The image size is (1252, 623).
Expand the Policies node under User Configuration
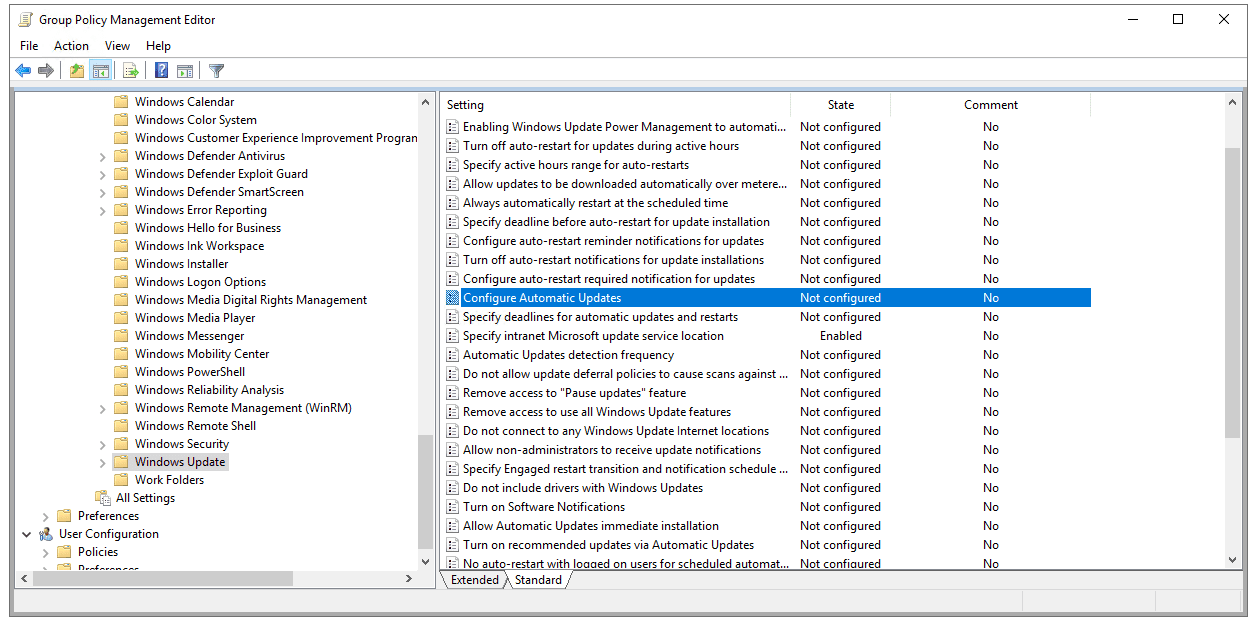[x=46, y=552]
